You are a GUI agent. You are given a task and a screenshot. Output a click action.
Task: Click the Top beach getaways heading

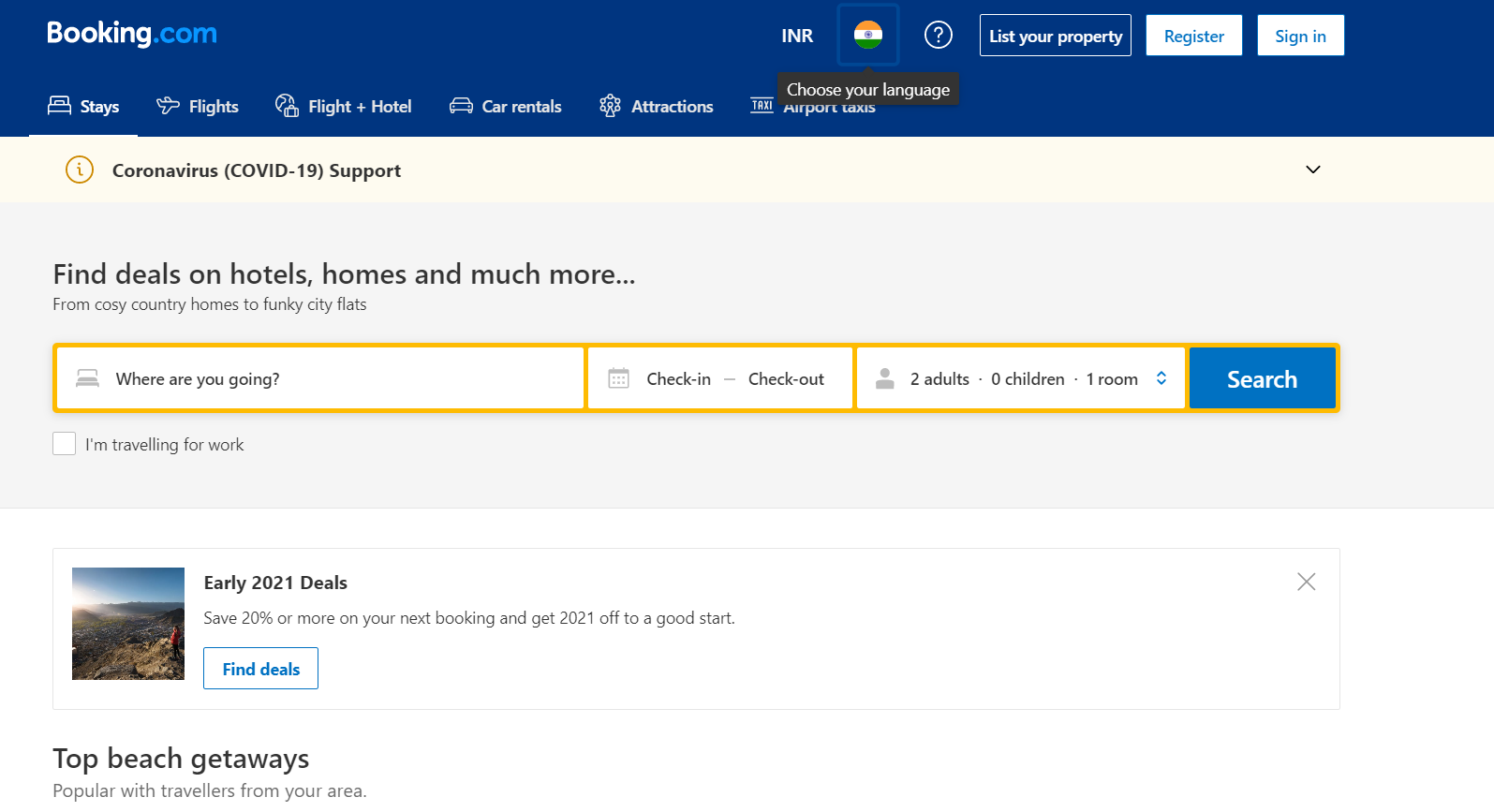[181, 759]
